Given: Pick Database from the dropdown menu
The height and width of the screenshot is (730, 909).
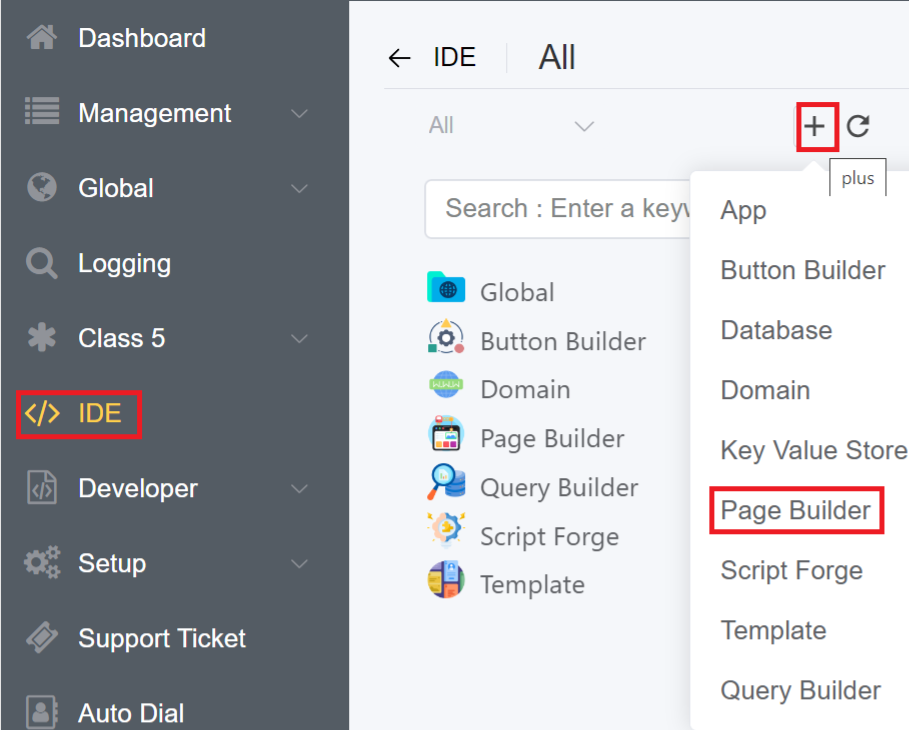Looking at the screenshot, I should click(x=776, y=331).
